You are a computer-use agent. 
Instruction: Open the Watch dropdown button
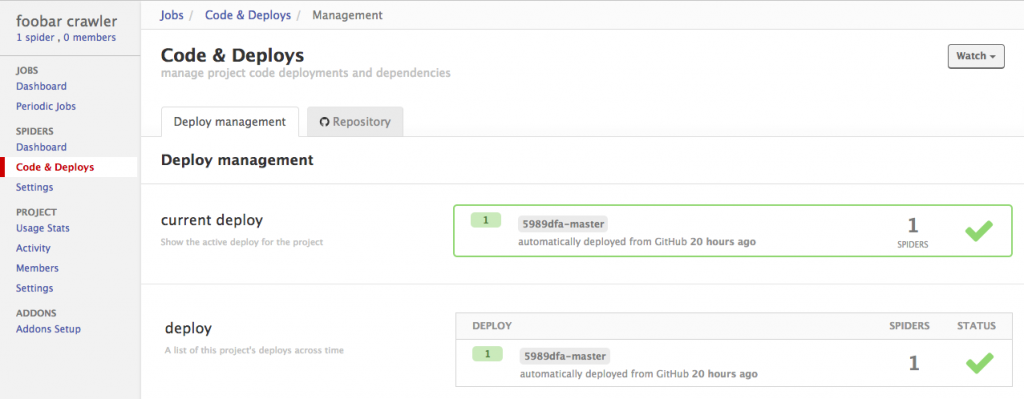tap(976, 56)
